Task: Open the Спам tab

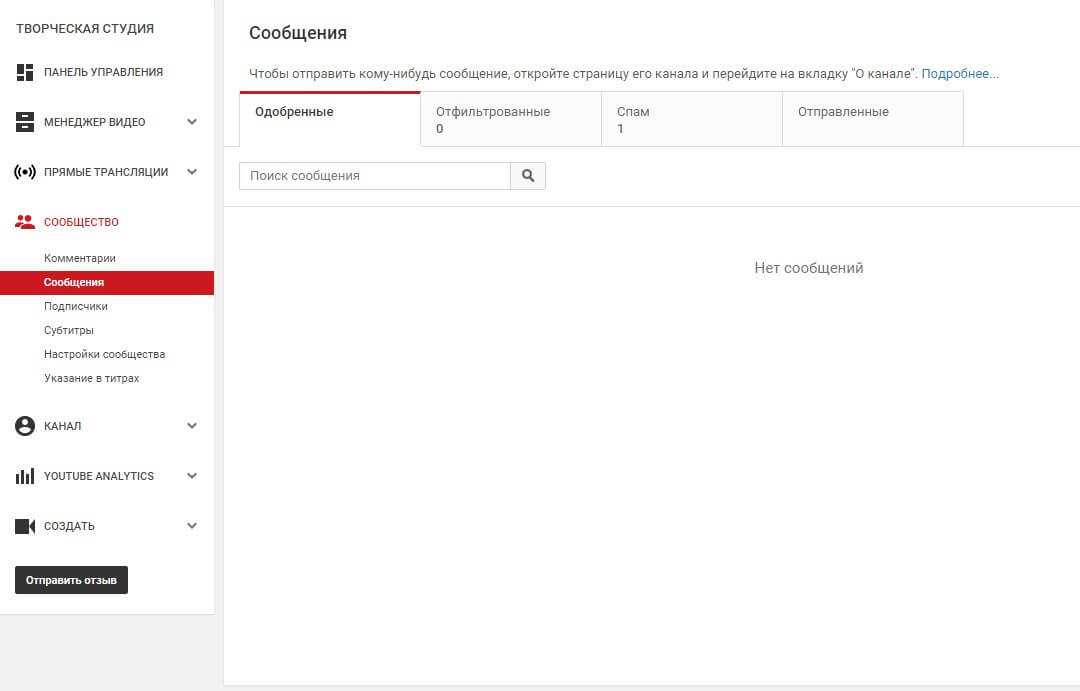Action: (692, 119)
